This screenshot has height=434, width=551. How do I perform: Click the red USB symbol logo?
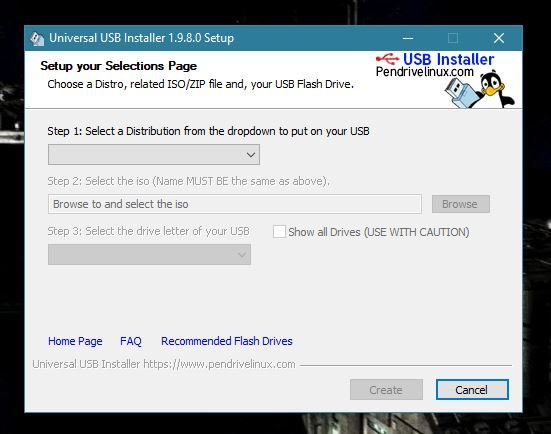coord(387,58)
